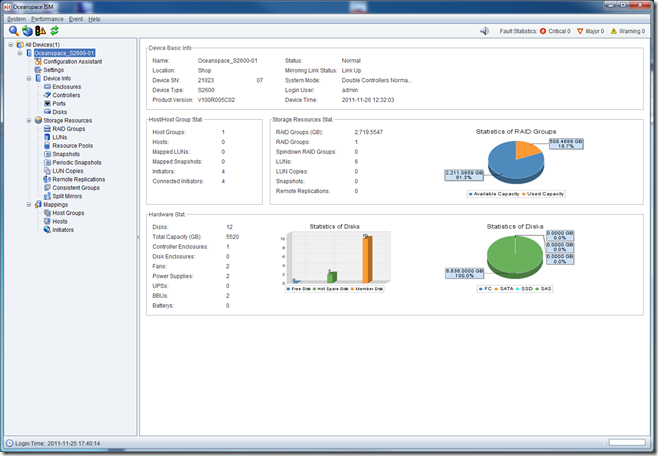Click the orange Member Disk bar
Image resolution: width=658 pixels, height=456 pixels.
(366, 258)
